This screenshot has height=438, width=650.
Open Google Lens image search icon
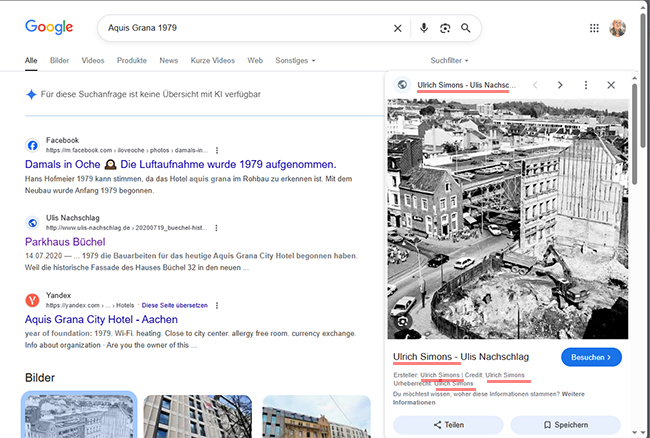(x=445, y=28)
